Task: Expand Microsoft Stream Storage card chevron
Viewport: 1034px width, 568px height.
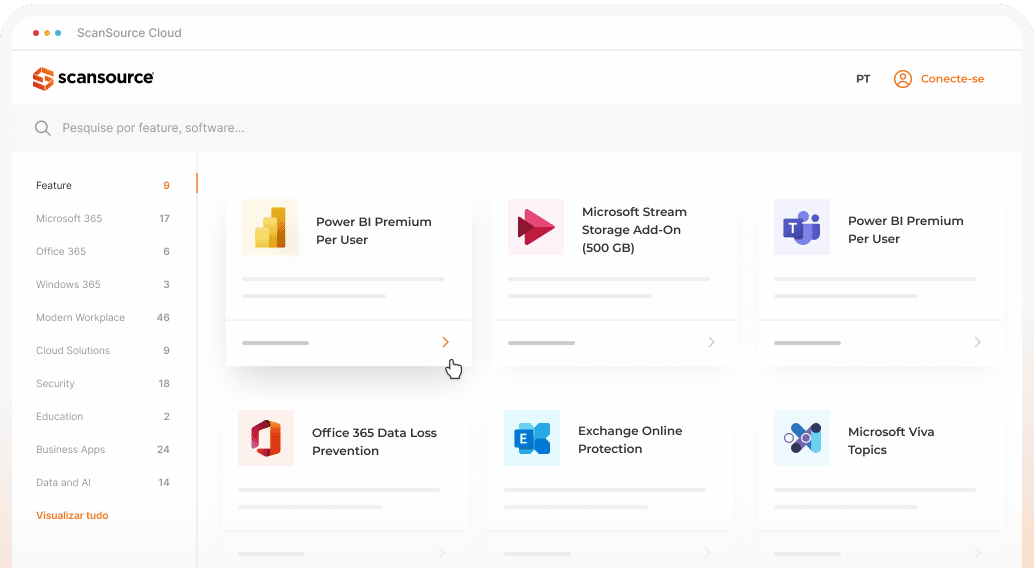Action: click(711, 342)
